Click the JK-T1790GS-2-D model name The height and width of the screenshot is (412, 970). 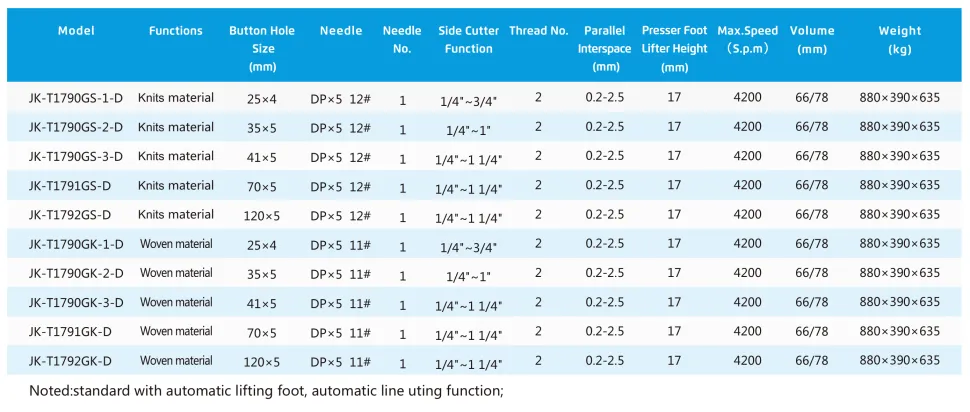point(77,127)
